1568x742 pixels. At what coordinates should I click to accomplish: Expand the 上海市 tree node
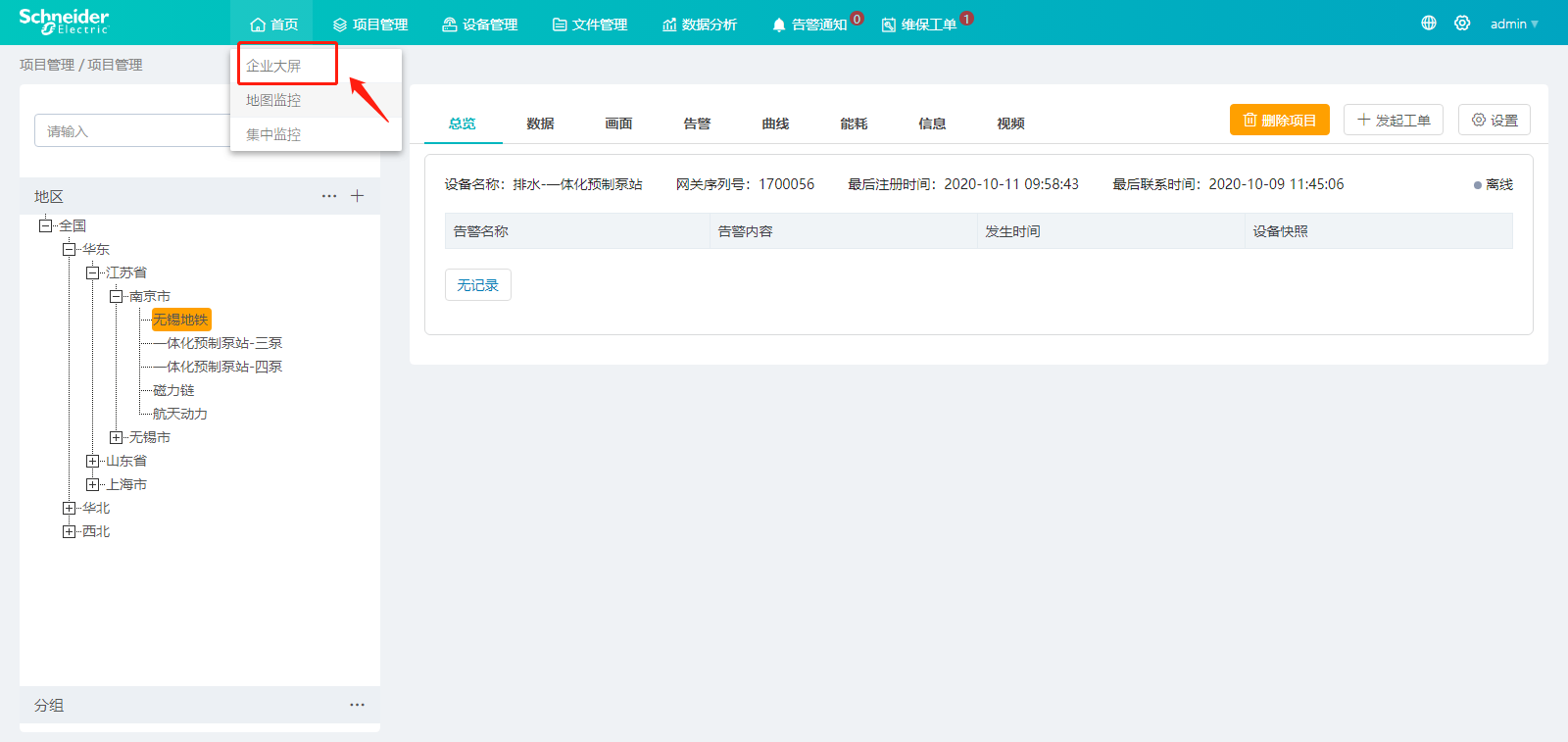pos(92,484)
